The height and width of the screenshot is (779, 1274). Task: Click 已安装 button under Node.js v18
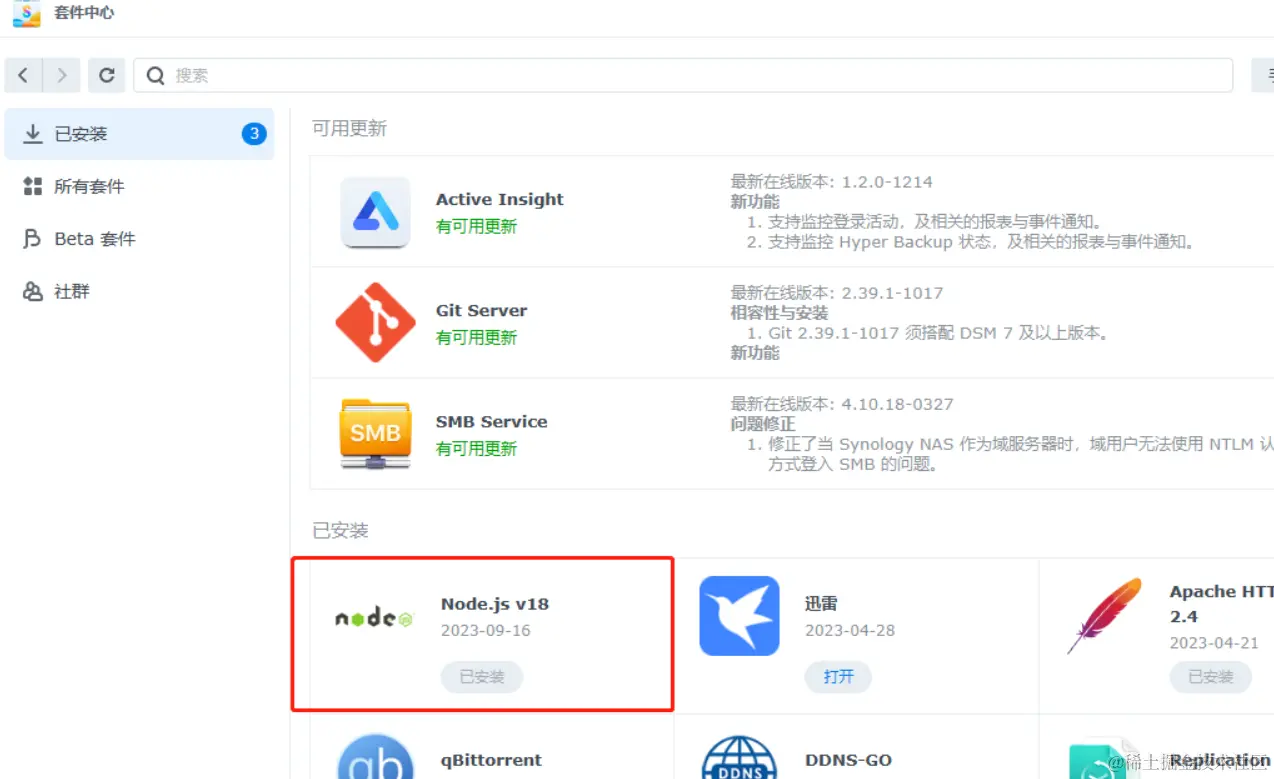pyautogui.click(x=482, y=677)
